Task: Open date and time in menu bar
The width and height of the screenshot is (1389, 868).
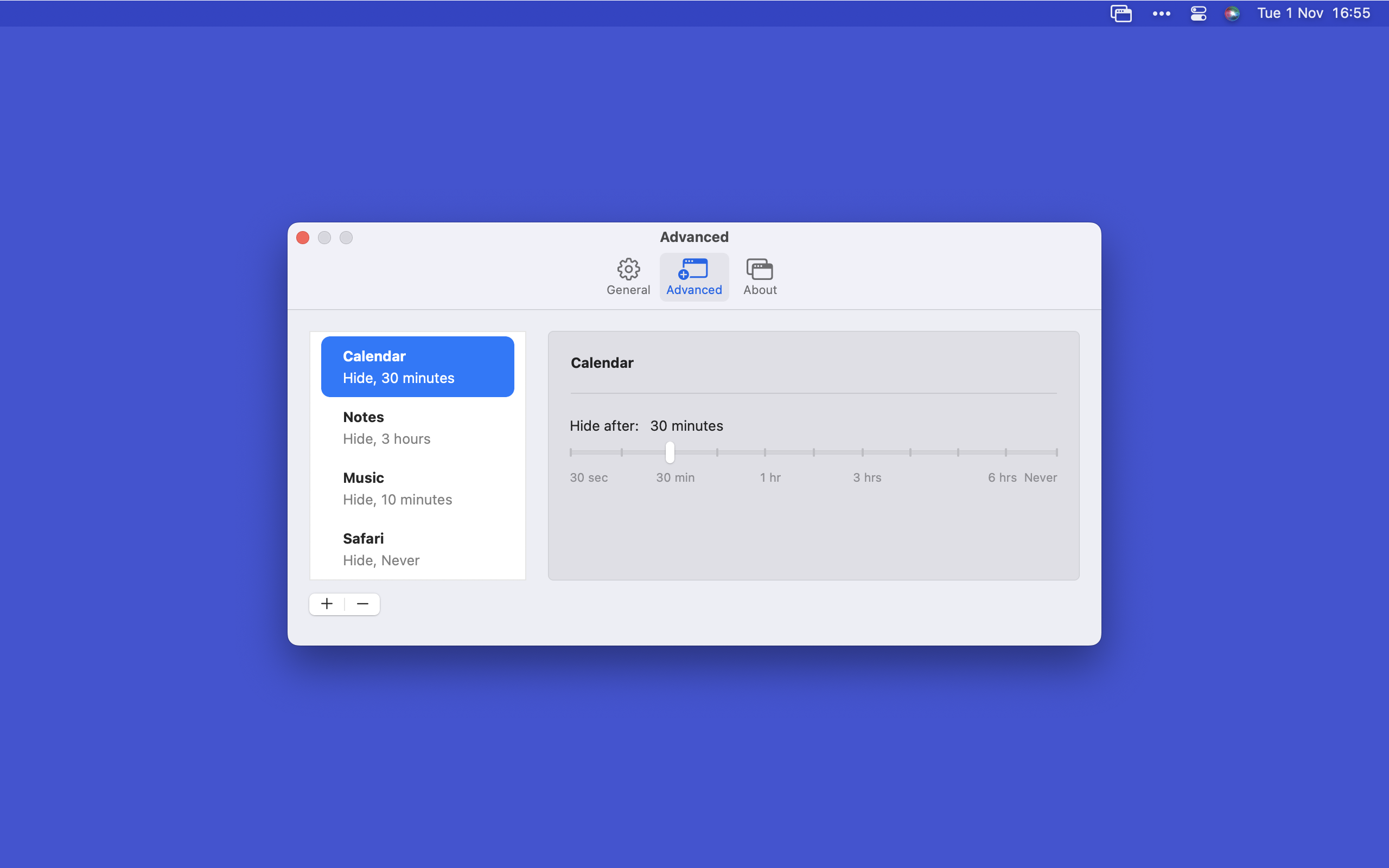Action: coord(1313,13)
